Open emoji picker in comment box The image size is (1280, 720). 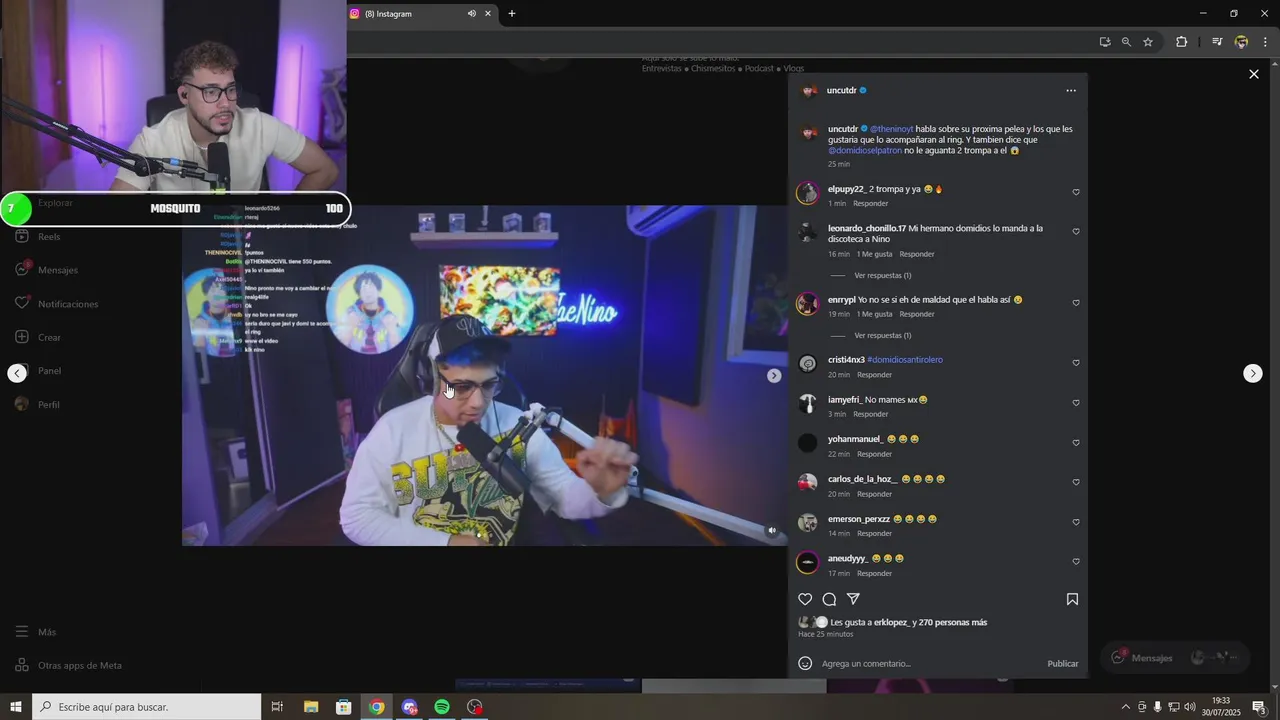(x=805, y=663)
